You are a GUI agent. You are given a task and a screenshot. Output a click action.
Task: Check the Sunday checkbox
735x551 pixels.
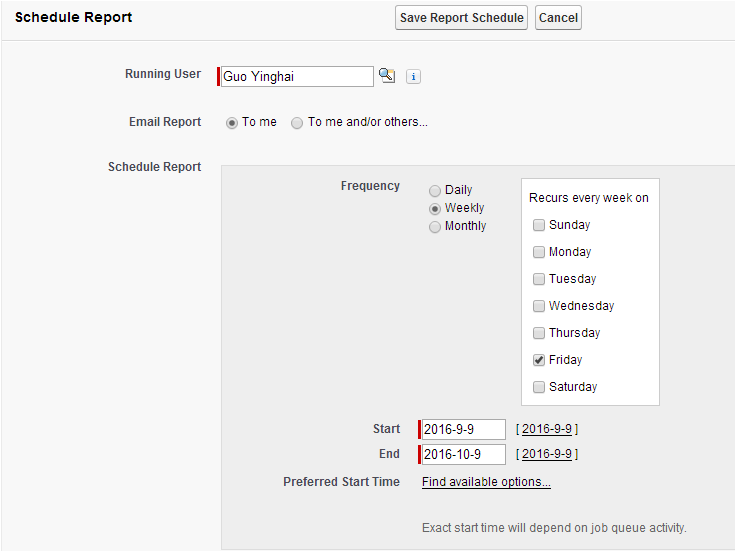[x=539, y=225]
